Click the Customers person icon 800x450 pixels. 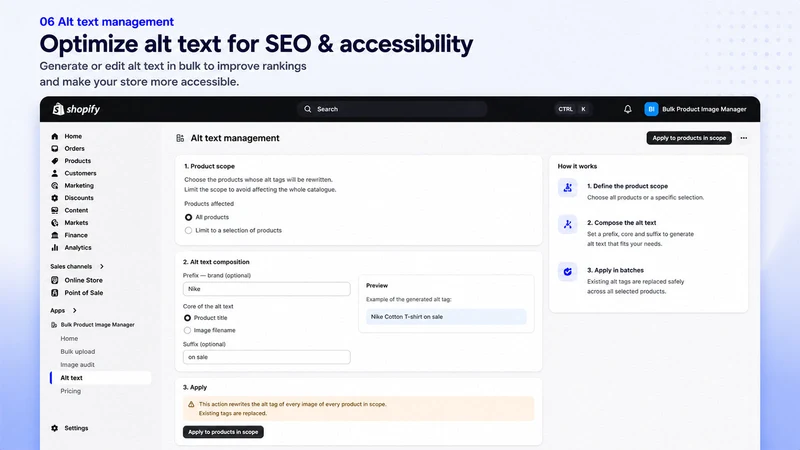(55, 173)
